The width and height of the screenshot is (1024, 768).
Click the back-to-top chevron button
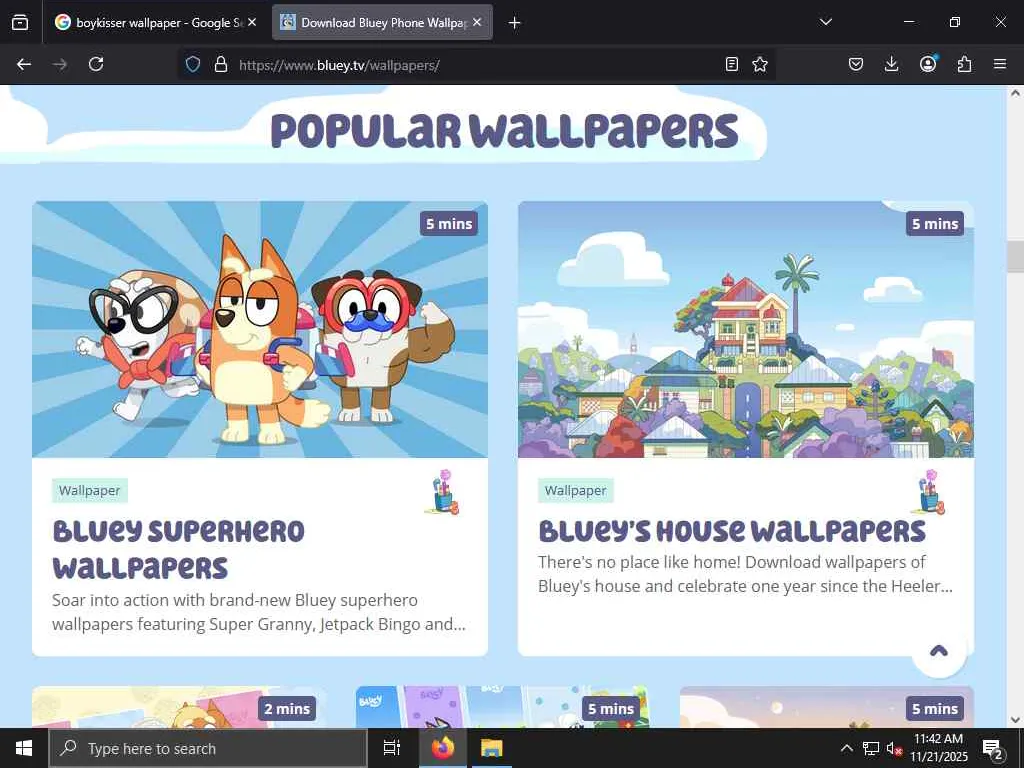[x=938, y=650]
